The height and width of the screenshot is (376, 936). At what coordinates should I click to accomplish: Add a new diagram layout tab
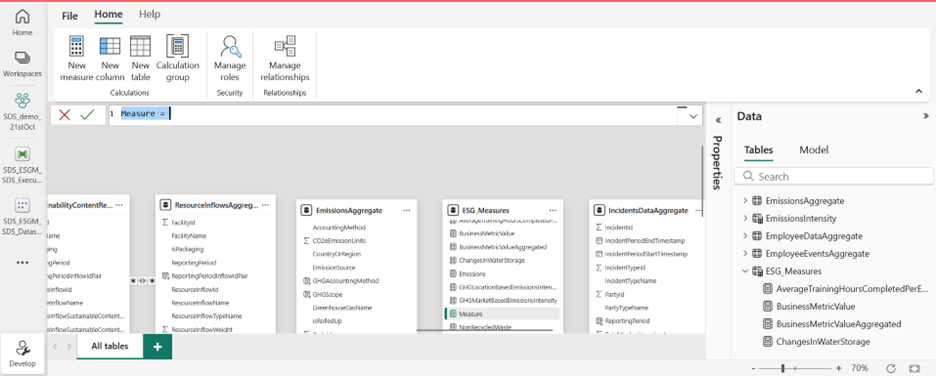(158, 347)
